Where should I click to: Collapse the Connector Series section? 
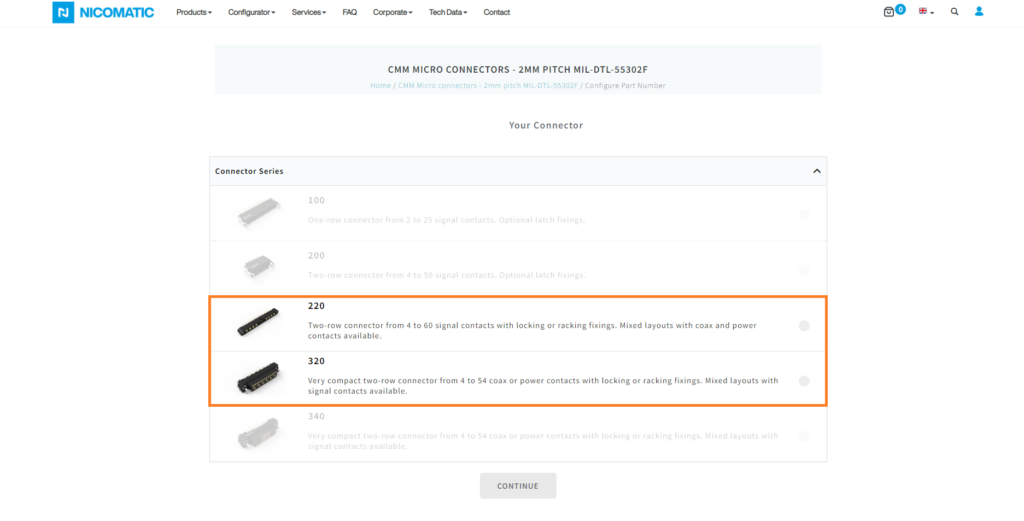coord(816,171)
